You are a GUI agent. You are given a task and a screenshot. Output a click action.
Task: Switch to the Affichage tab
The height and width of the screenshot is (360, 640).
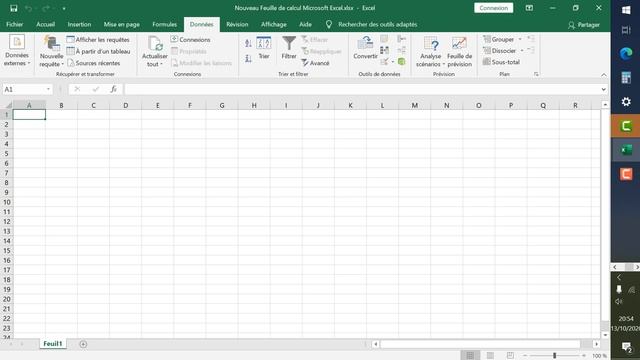pos(274,24)
